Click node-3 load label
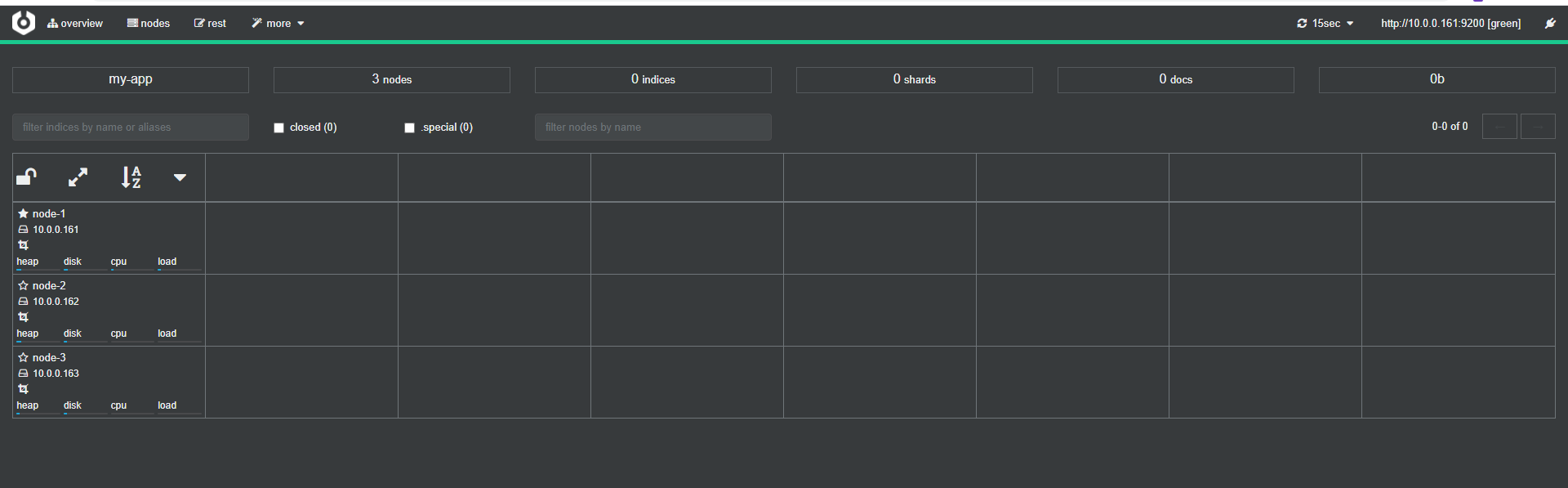 [167, 405]
